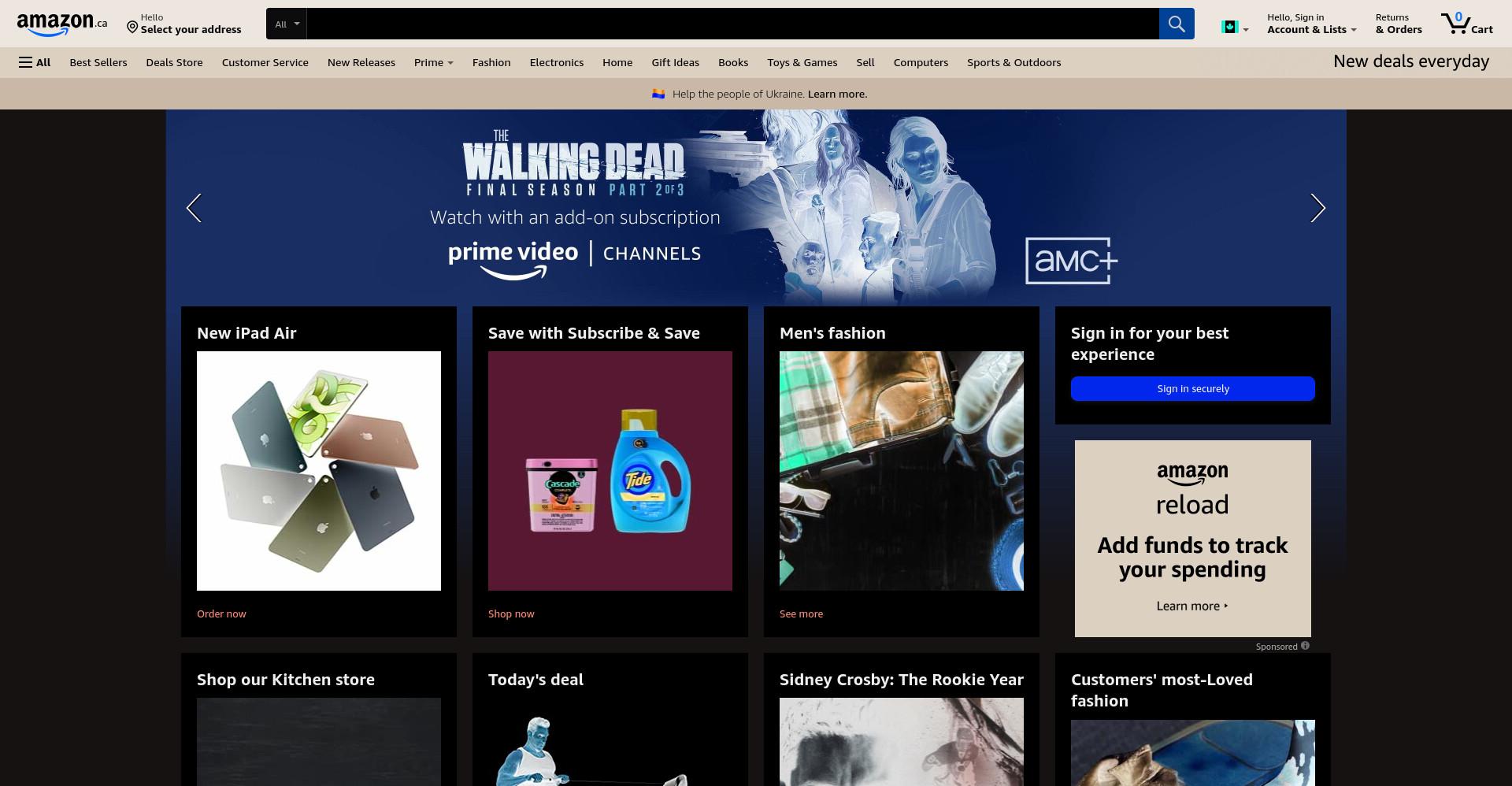Expand the Prime menu dropdown

433,62
